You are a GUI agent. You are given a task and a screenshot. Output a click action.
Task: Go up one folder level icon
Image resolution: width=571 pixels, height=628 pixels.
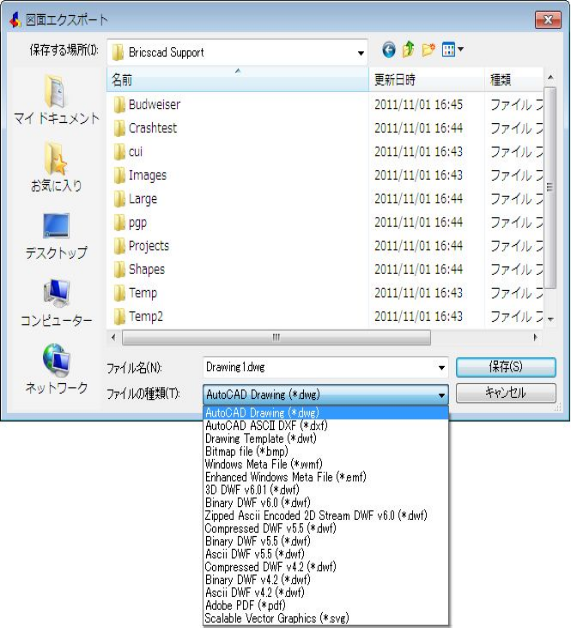point(408,50)
